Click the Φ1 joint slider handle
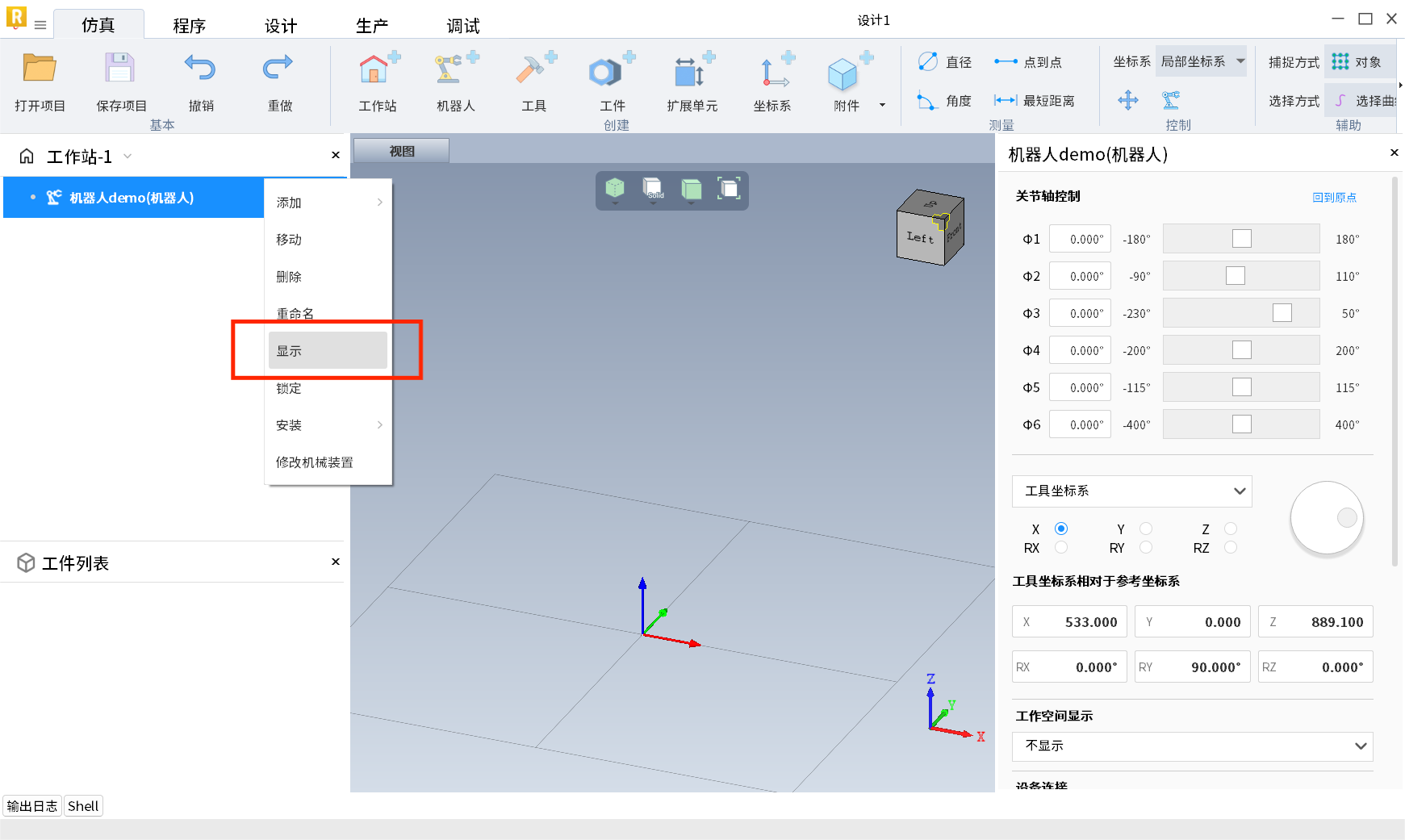This screenshot has width=1405, height=840. pos(1241,239)
